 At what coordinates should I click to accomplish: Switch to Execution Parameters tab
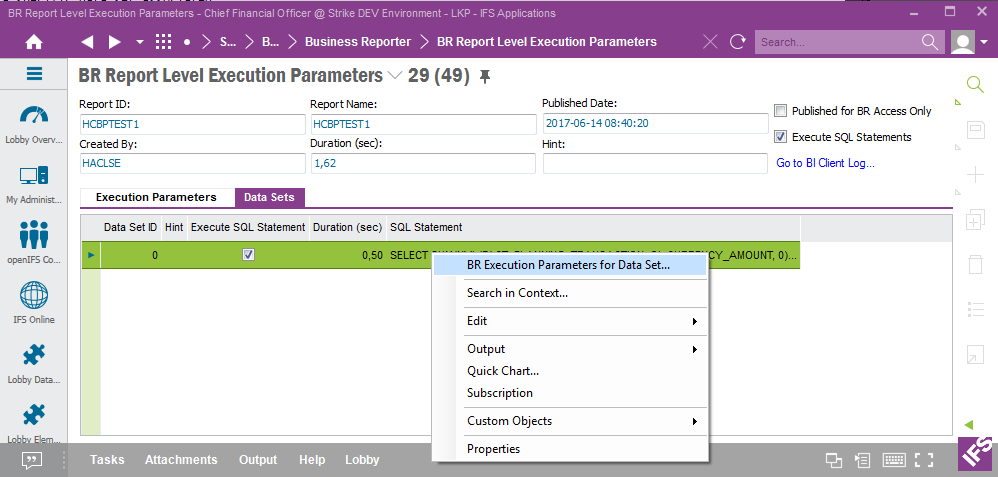(156, 197)
